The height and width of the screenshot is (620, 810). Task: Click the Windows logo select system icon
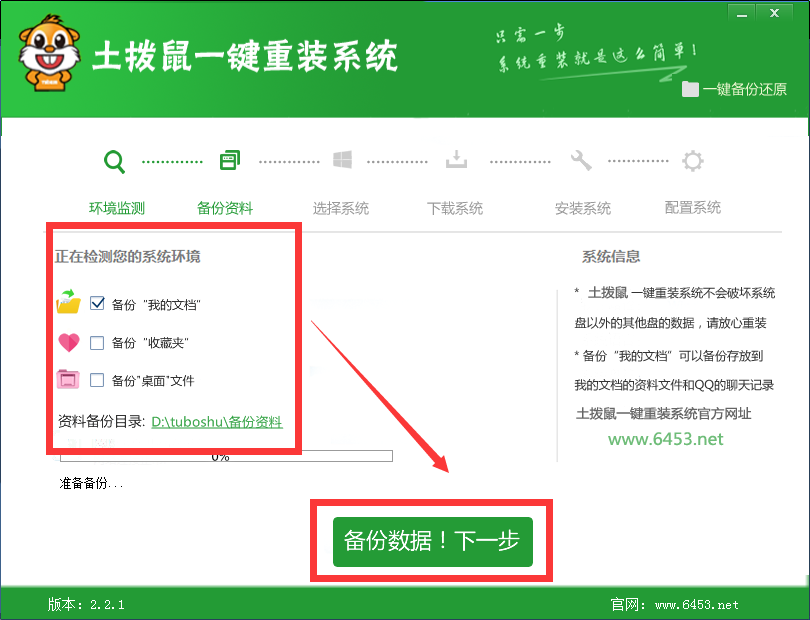343,160
